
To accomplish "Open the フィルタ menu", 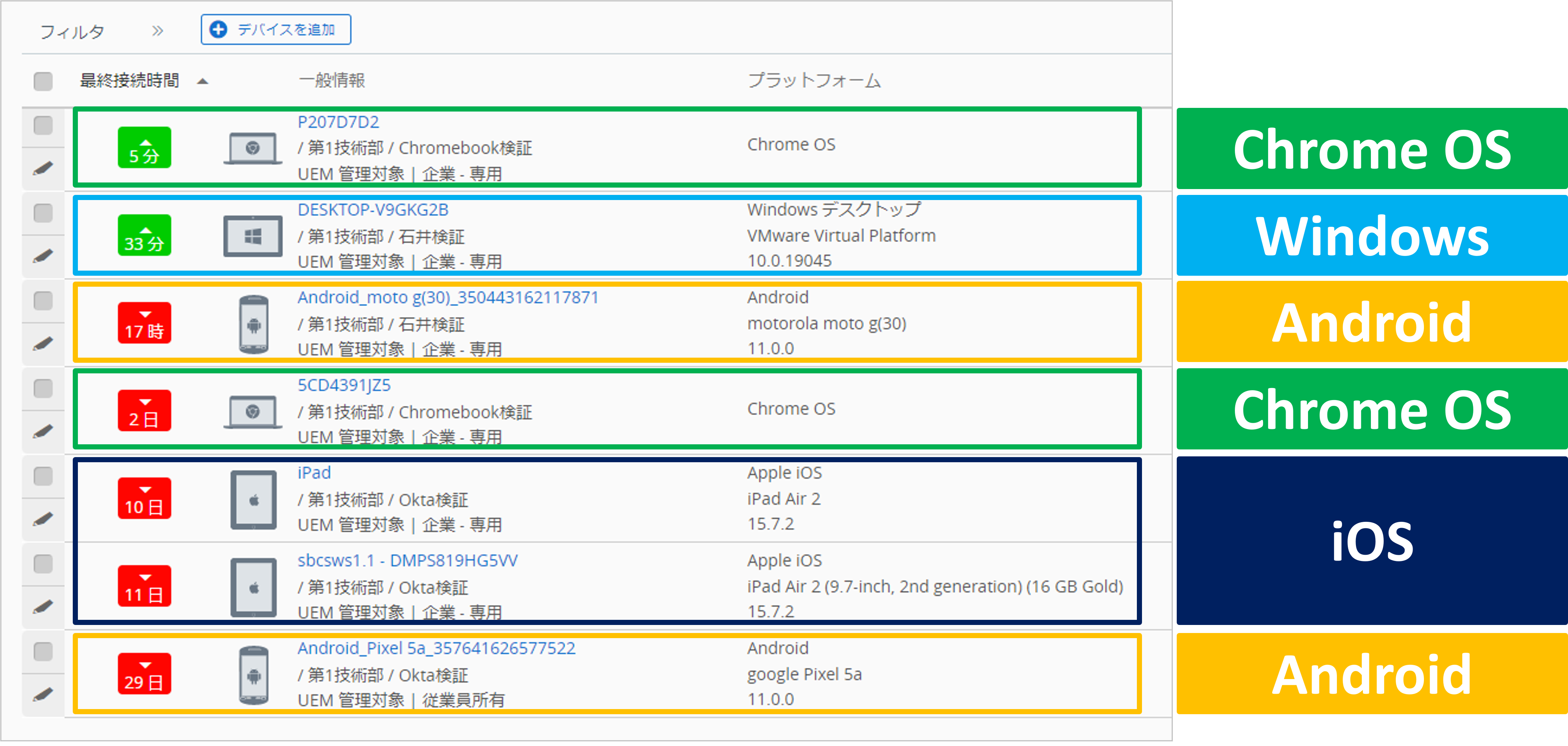I will coord(72,30).
